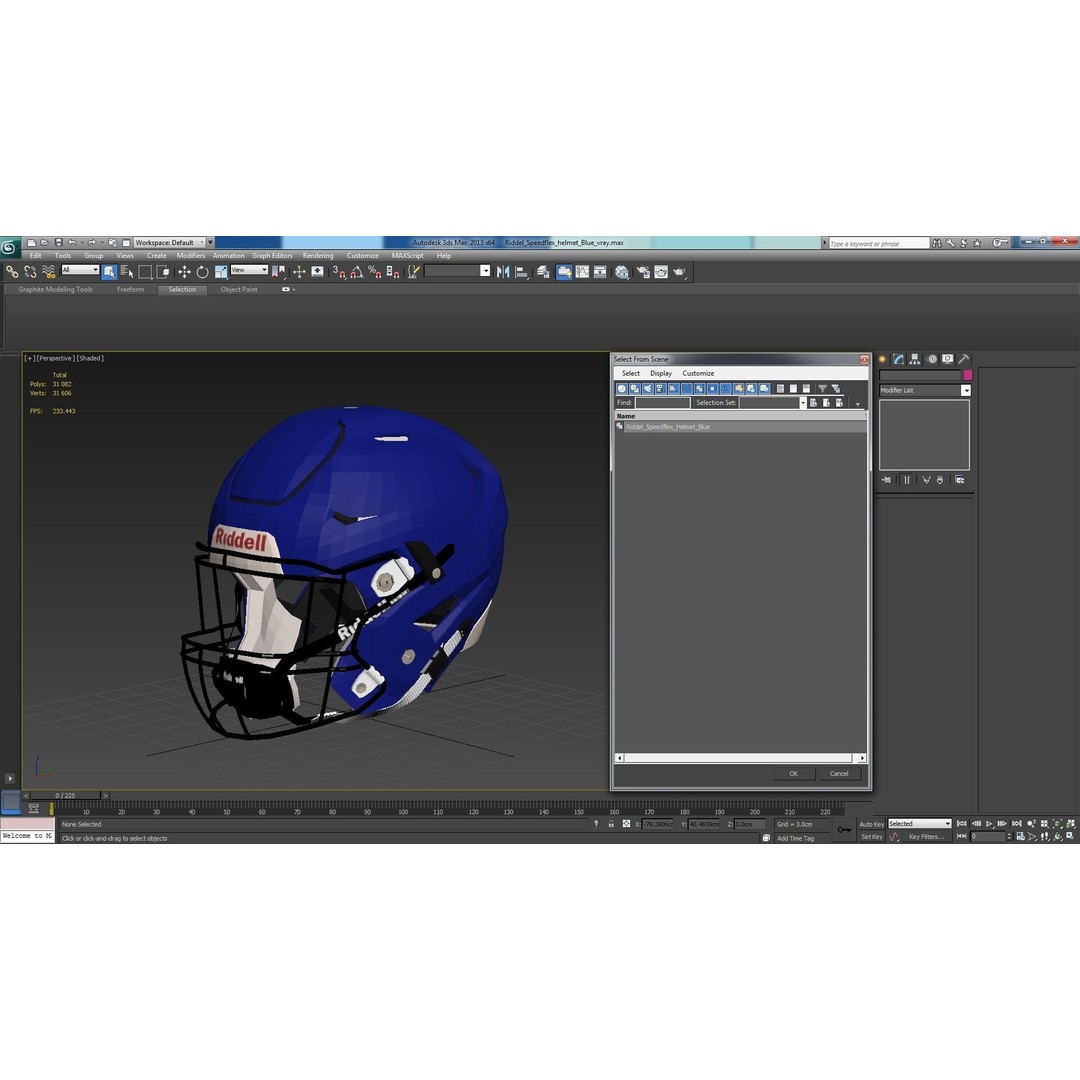Click the Unlink Selection tool

pyautogui.click(x=30, y=272)
